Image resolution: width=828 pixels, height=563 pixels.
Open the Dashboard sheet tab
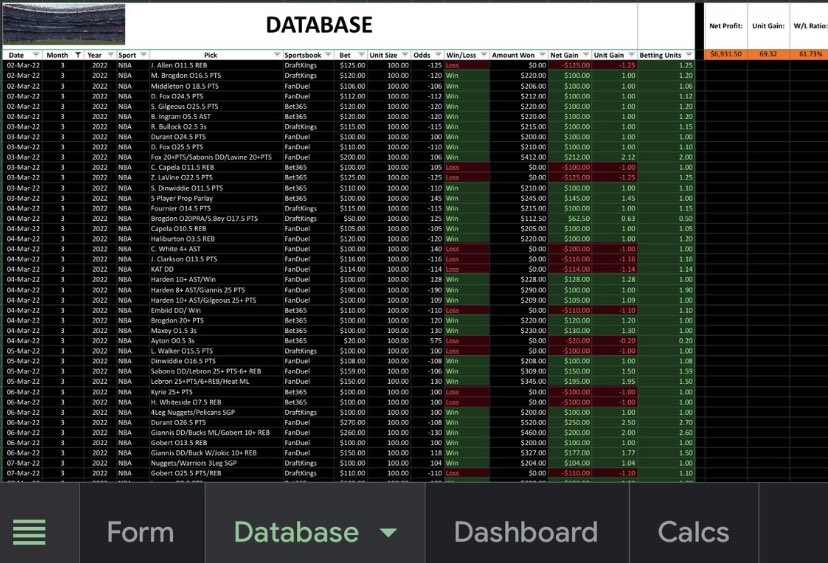(526, 531)
